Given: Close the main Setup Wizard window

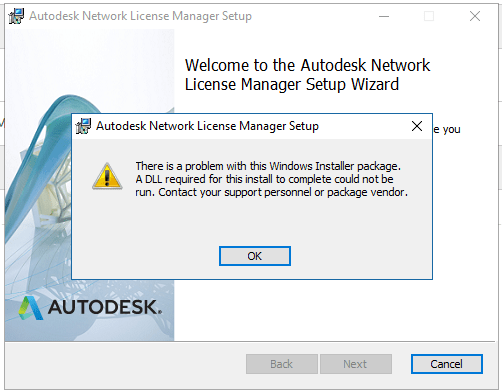Looking at the screenshot, I should coord(475,16).
